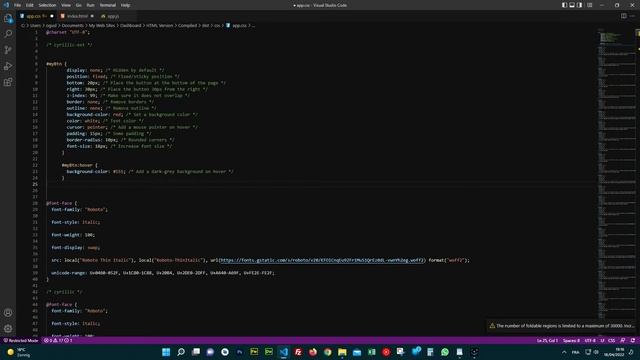This screenshot has width=640, height=360.
Task: Open Windows taskbar search
Action: pos(181,352)
